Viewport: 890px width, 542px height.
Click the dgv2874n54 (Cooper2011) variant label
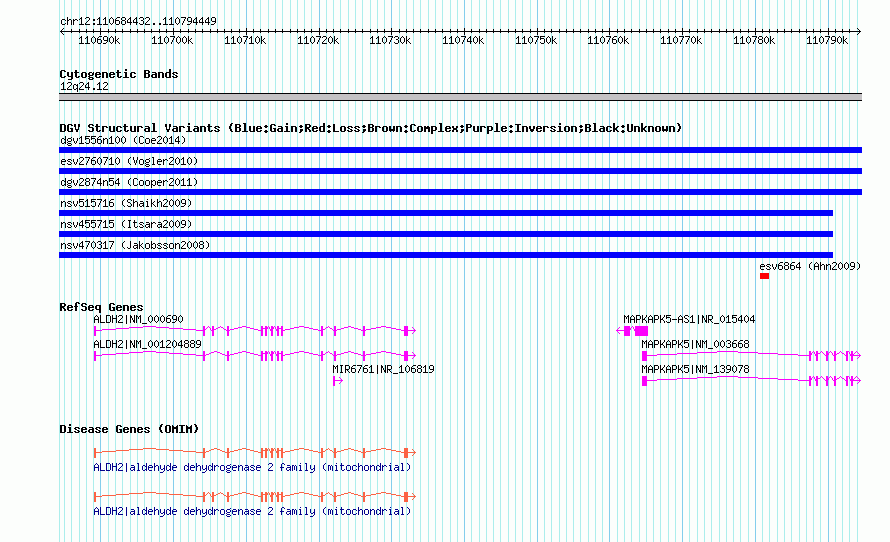click(129, 182)
